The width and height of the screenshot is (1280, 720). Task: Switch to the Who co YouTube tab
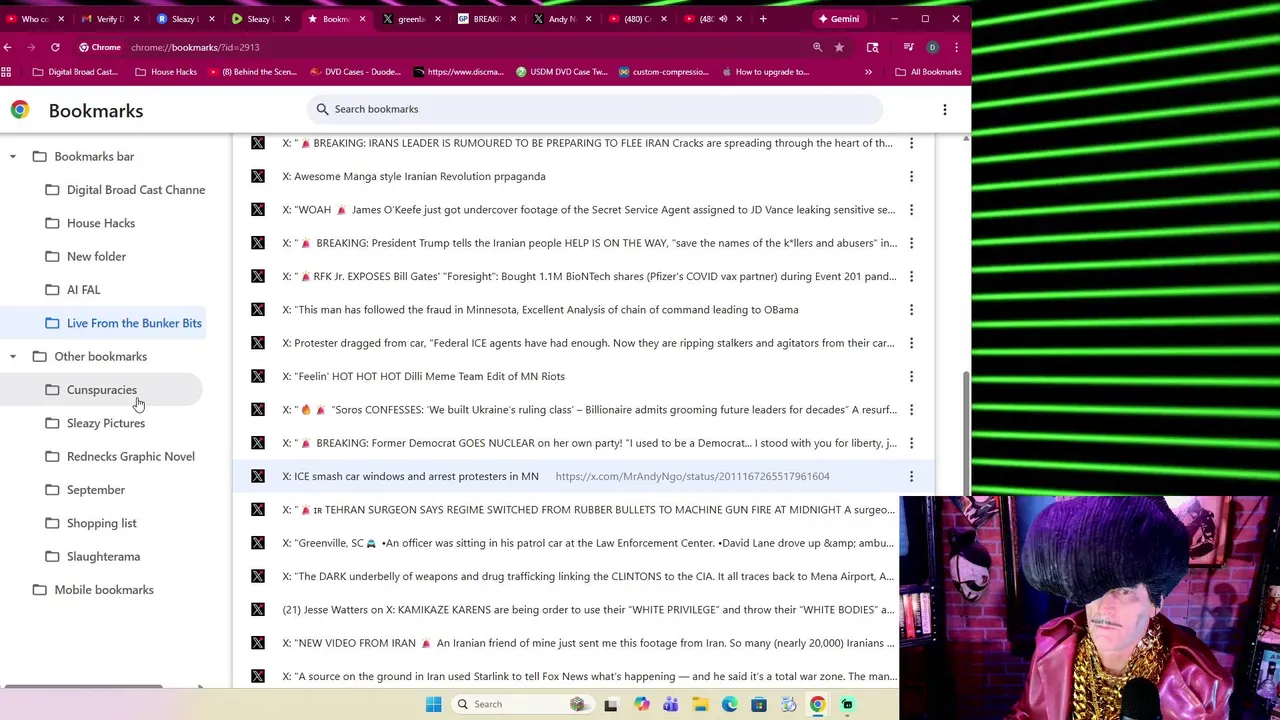click(x=35, y=19)
